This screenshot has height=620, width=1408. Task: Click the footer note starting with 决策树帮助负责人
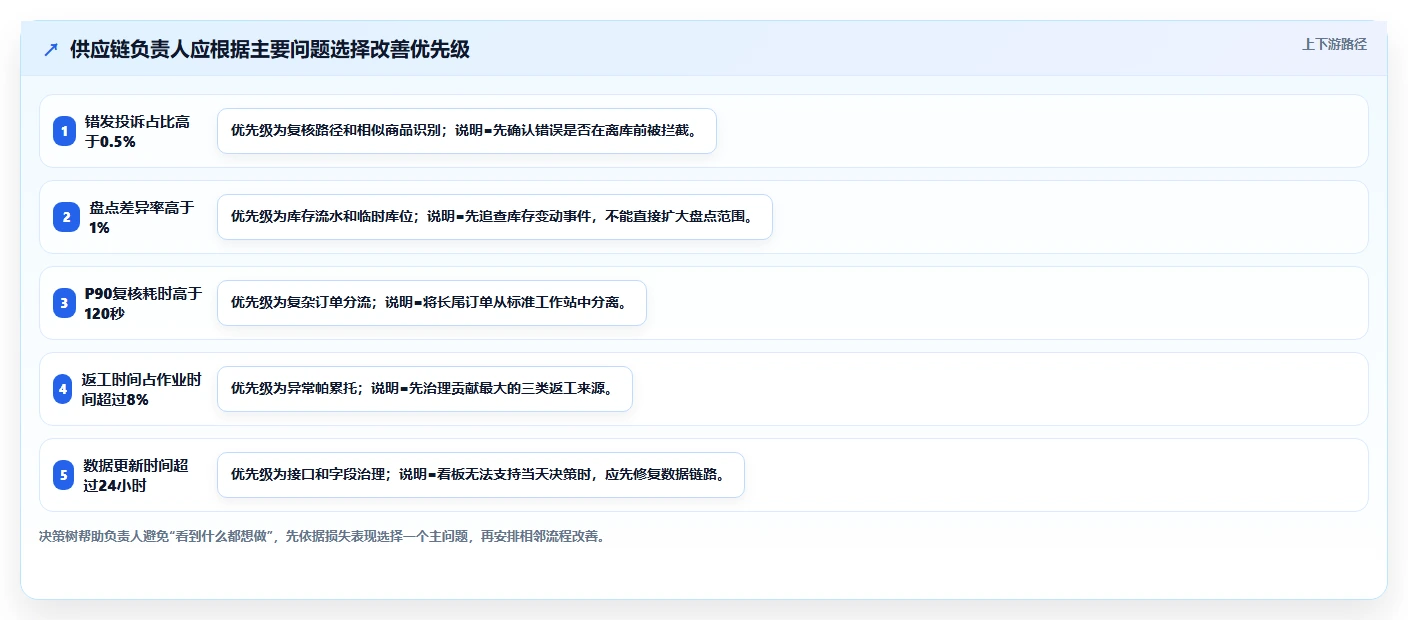click(x=321, y=536)
